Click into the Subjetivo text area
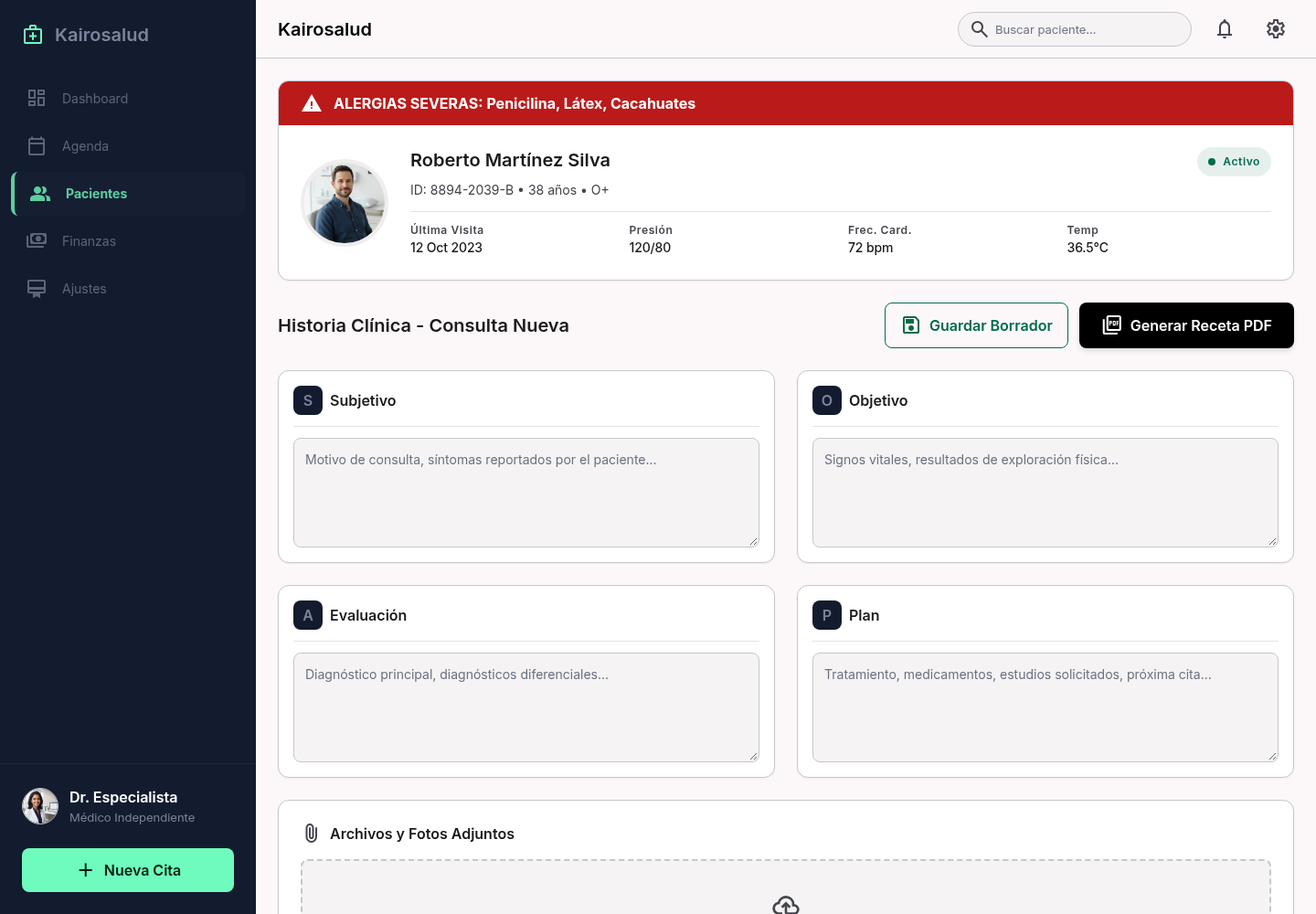Image resolution: width=1316 pixels, height=914 pixels. click(526, 493)
